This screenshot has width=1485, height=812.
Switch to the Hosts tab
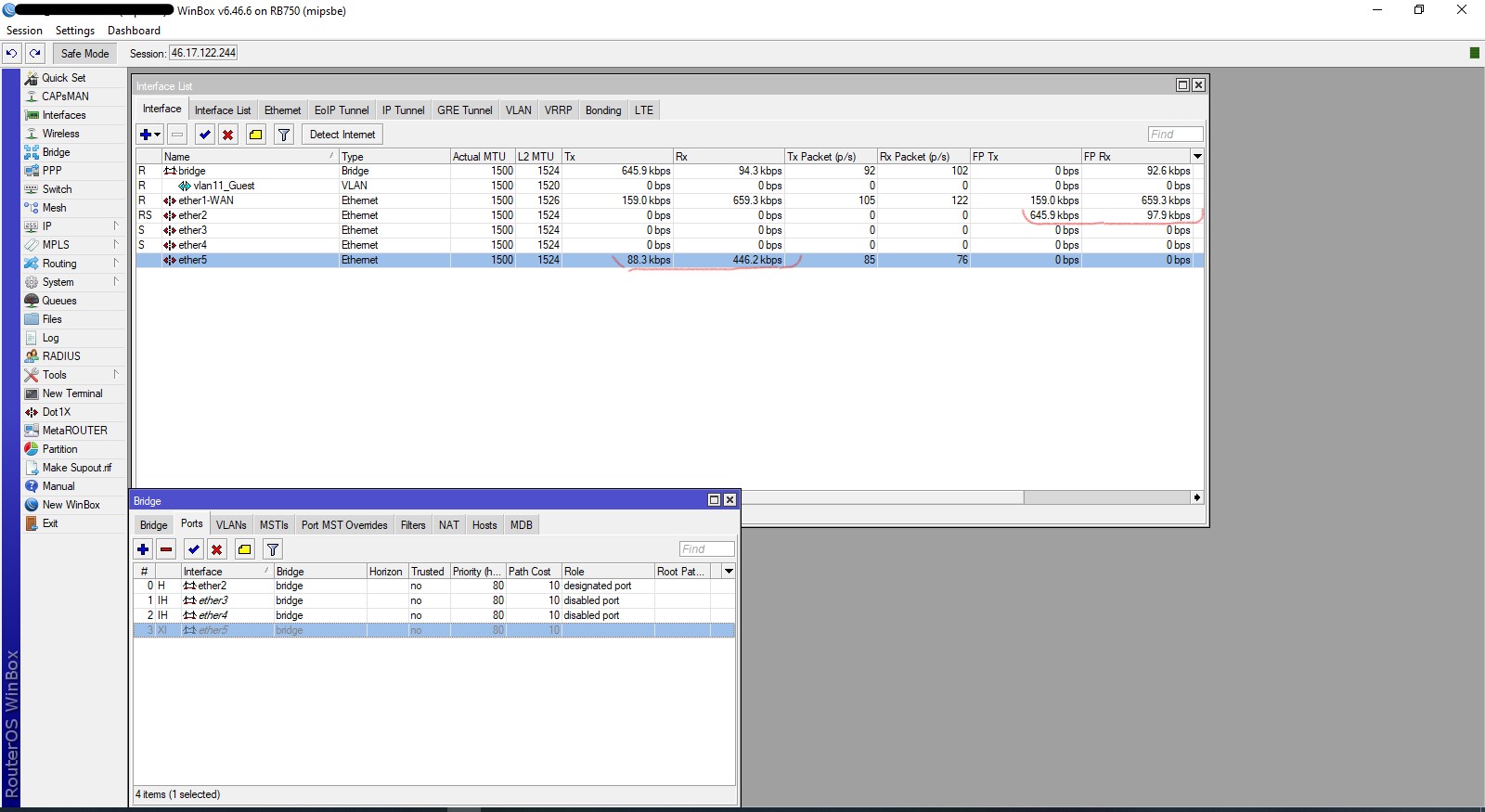(484, 524)
